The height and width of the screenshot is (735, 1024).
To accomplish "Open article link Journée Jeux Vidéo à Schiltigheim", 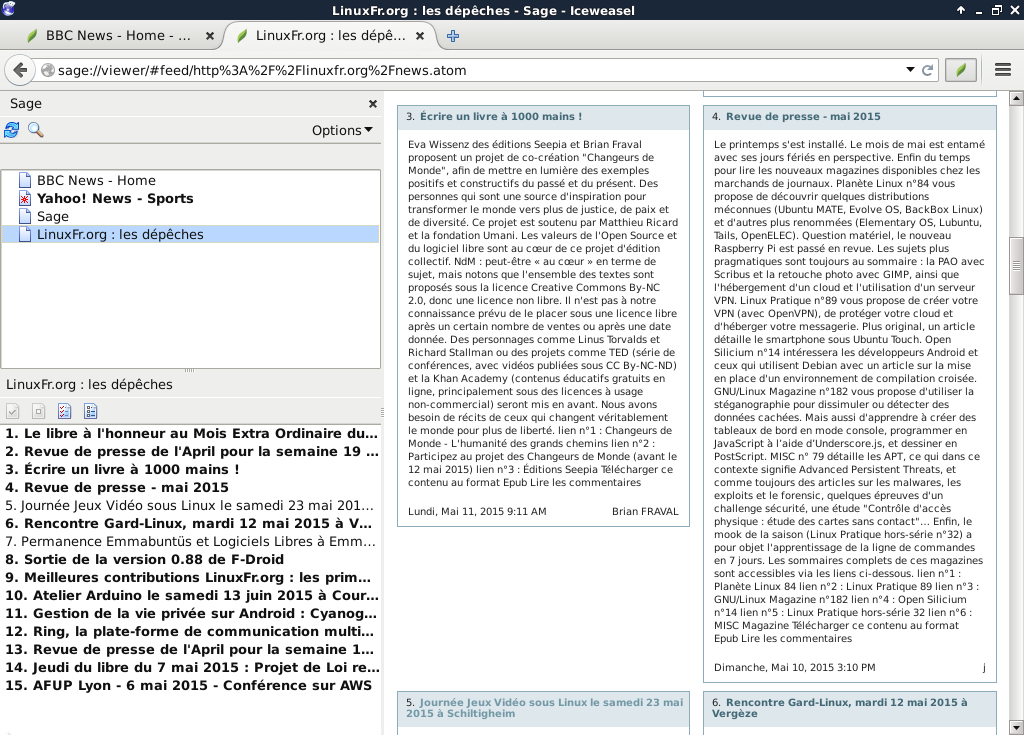I will 545,708.
